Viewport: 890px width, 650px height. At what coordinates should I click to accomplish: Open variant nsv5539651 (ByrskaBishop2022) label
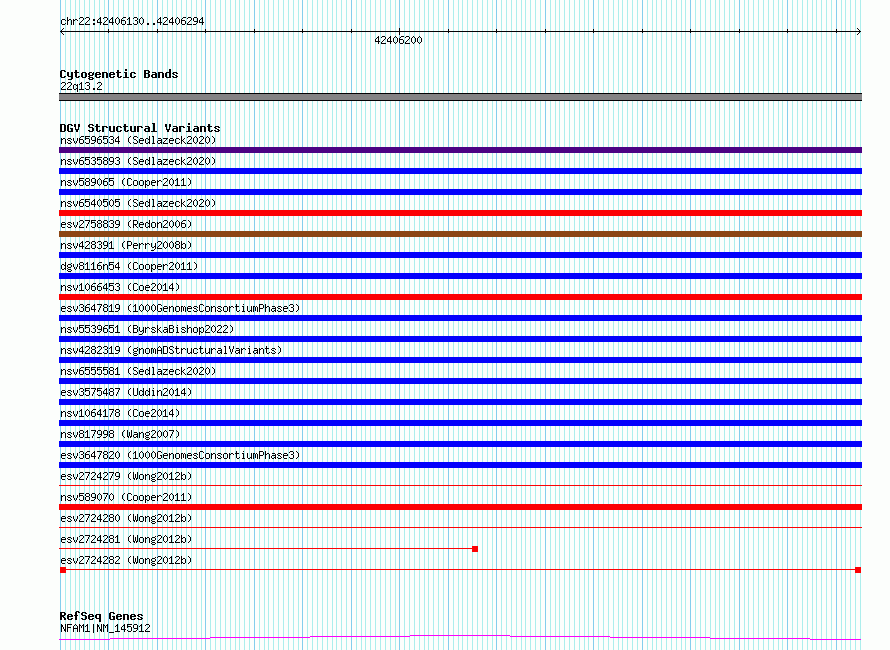point(147,329)
